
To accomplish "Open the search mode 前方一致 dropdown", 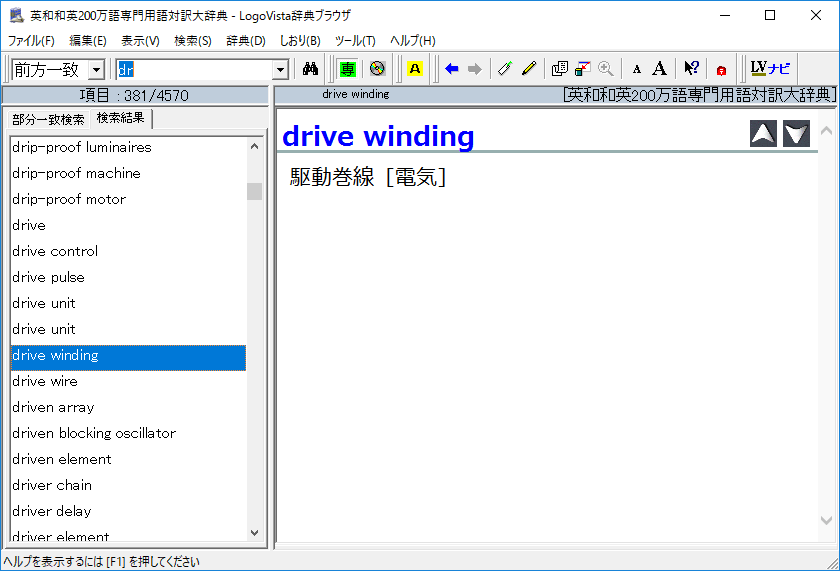I will pyautogui.click(x=96, y=70).
